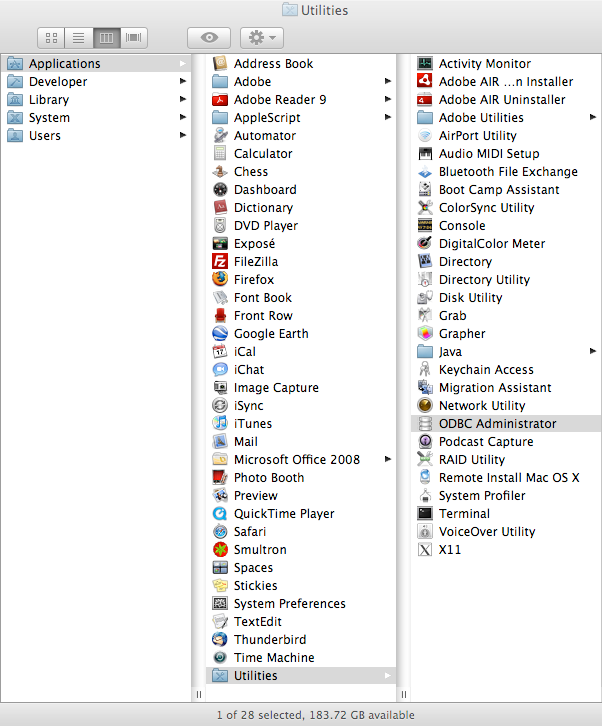Click first column resize handle
Viewport: 602px width, 726px height.
click(199, 694)
